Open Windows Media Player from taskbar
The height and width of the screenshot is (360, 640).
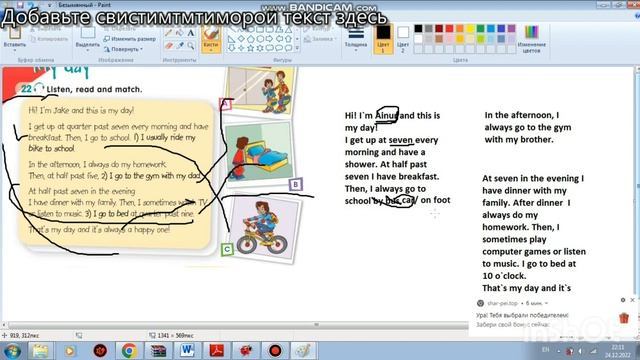(x=70, y=351)
